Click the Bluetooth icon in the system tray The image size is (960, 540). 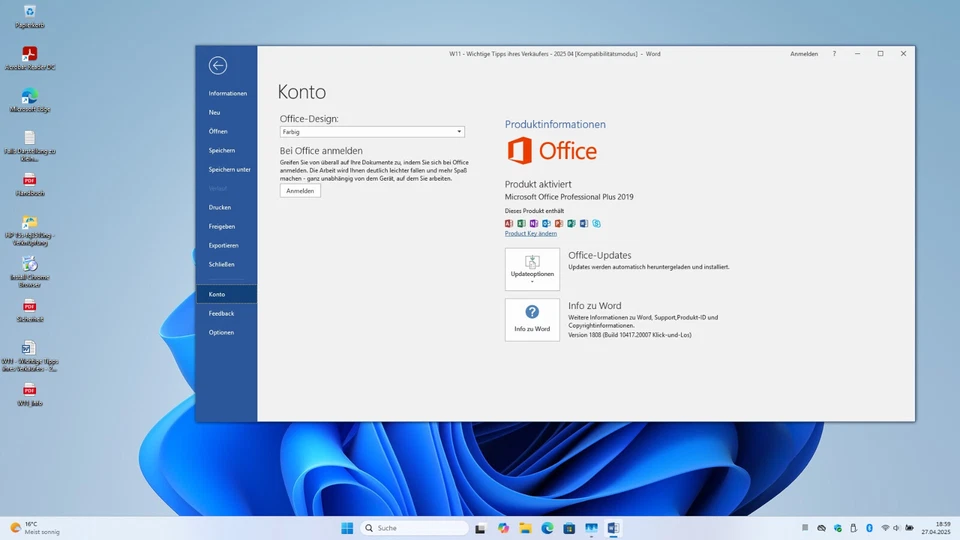(x=869, y=528)
